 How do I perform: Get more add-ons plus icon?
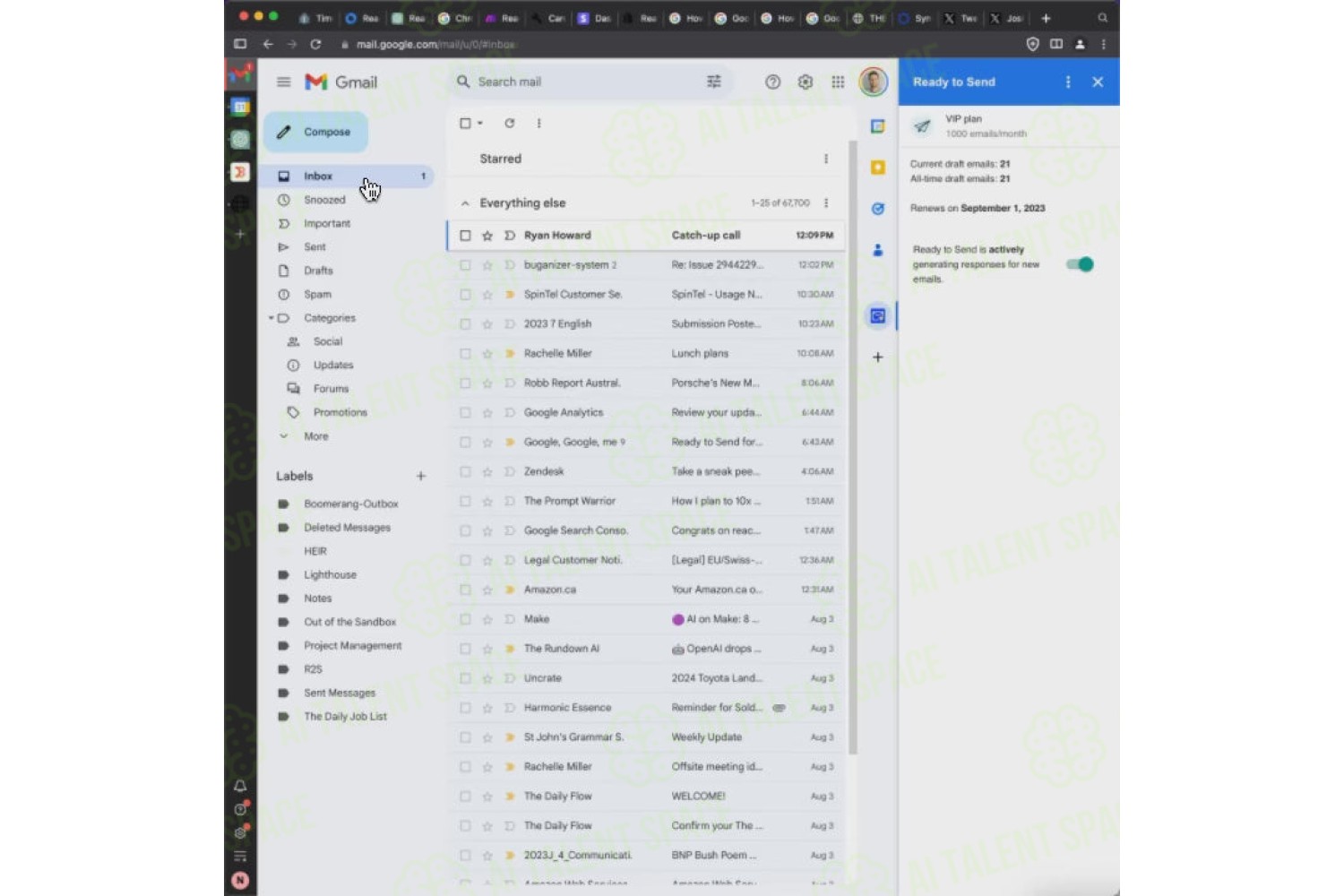877,357
